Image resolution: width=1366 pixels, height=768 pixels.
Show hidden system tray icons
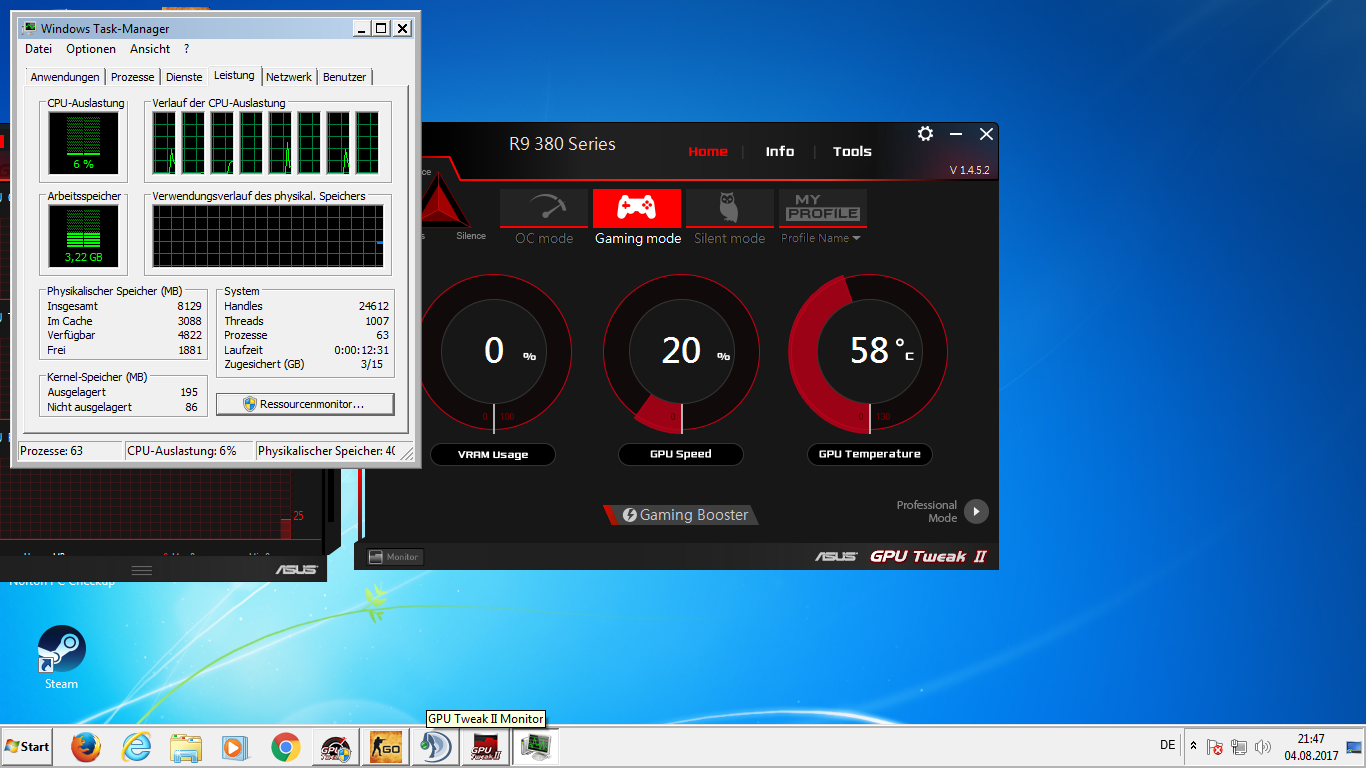[1192, 746]
